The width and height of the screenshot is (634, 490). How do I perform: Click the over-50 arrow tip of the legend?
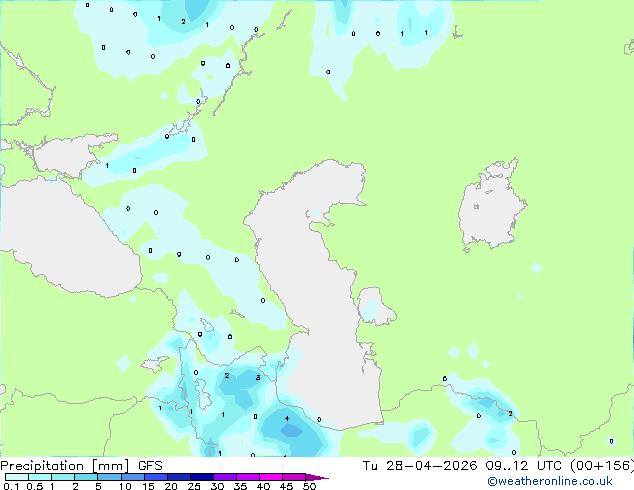[317, 477]
